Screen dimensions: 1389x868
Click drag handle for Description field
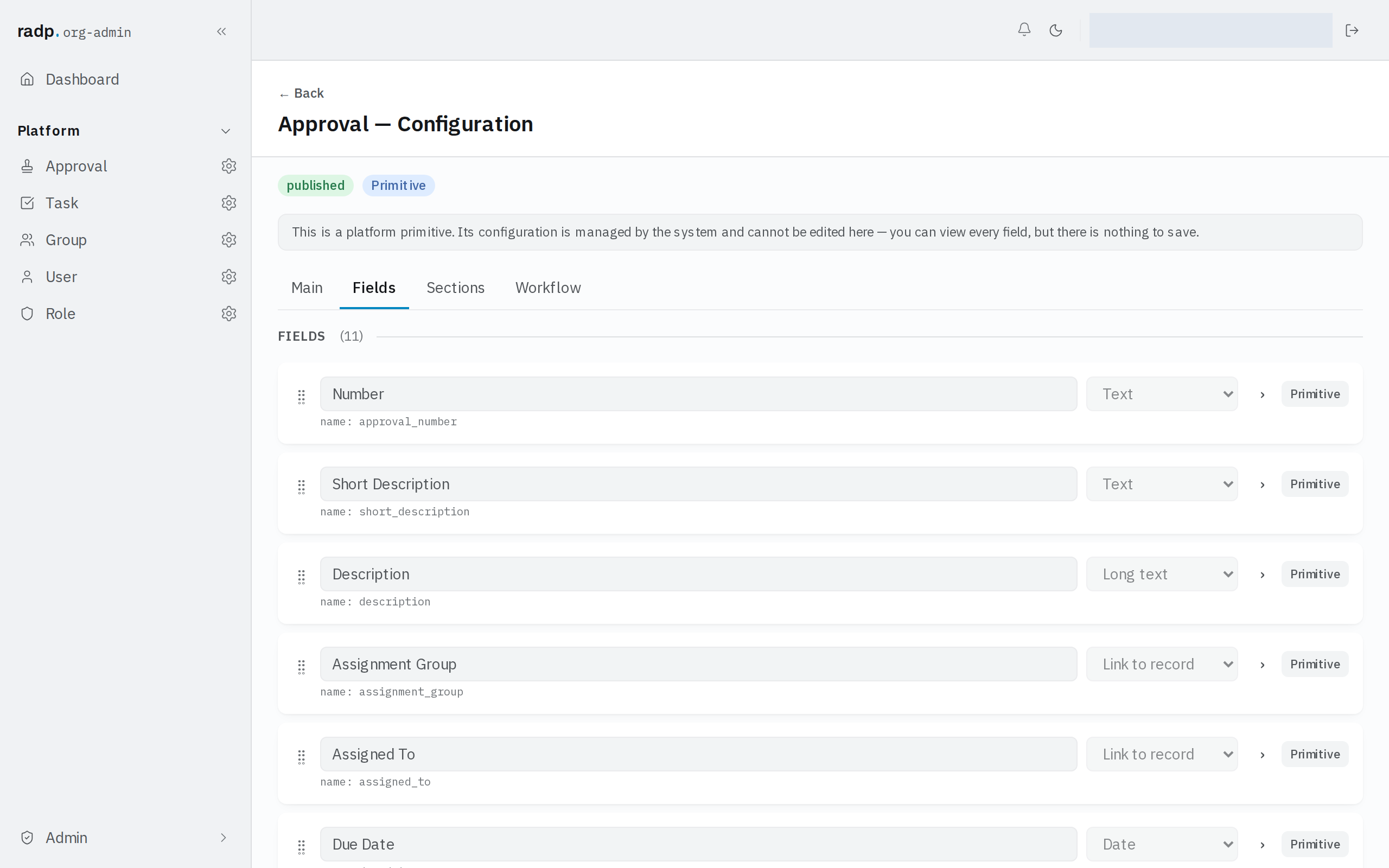coord(301,577)
